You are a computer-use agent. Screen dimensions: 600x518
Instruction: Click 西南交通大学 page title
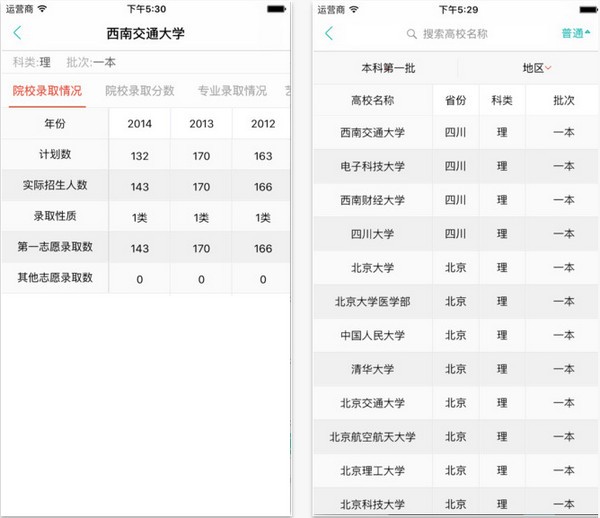coord(145,33)
